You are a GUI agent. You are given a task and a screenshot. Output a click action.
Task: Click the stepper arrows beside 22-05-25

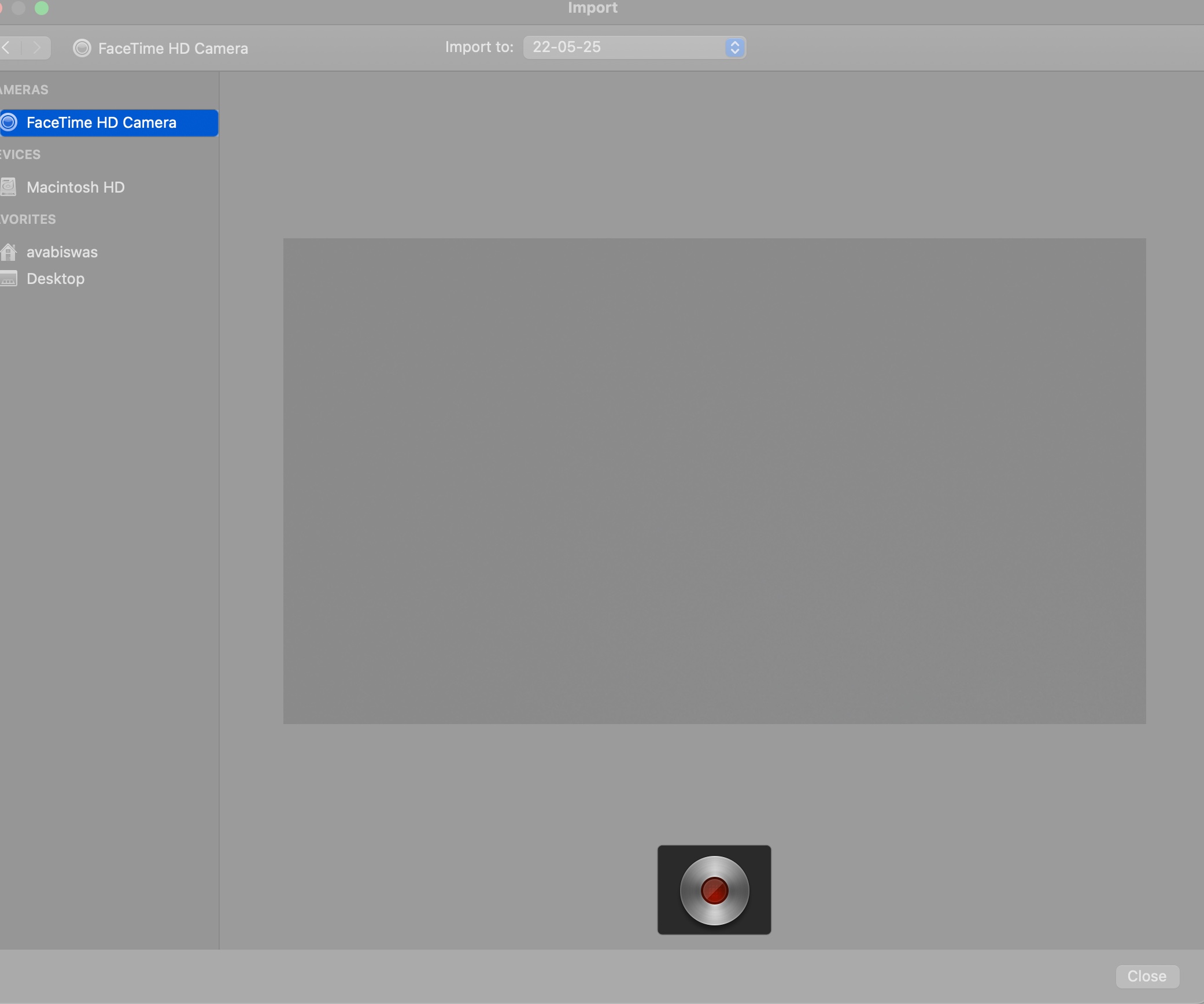[734, 47]
